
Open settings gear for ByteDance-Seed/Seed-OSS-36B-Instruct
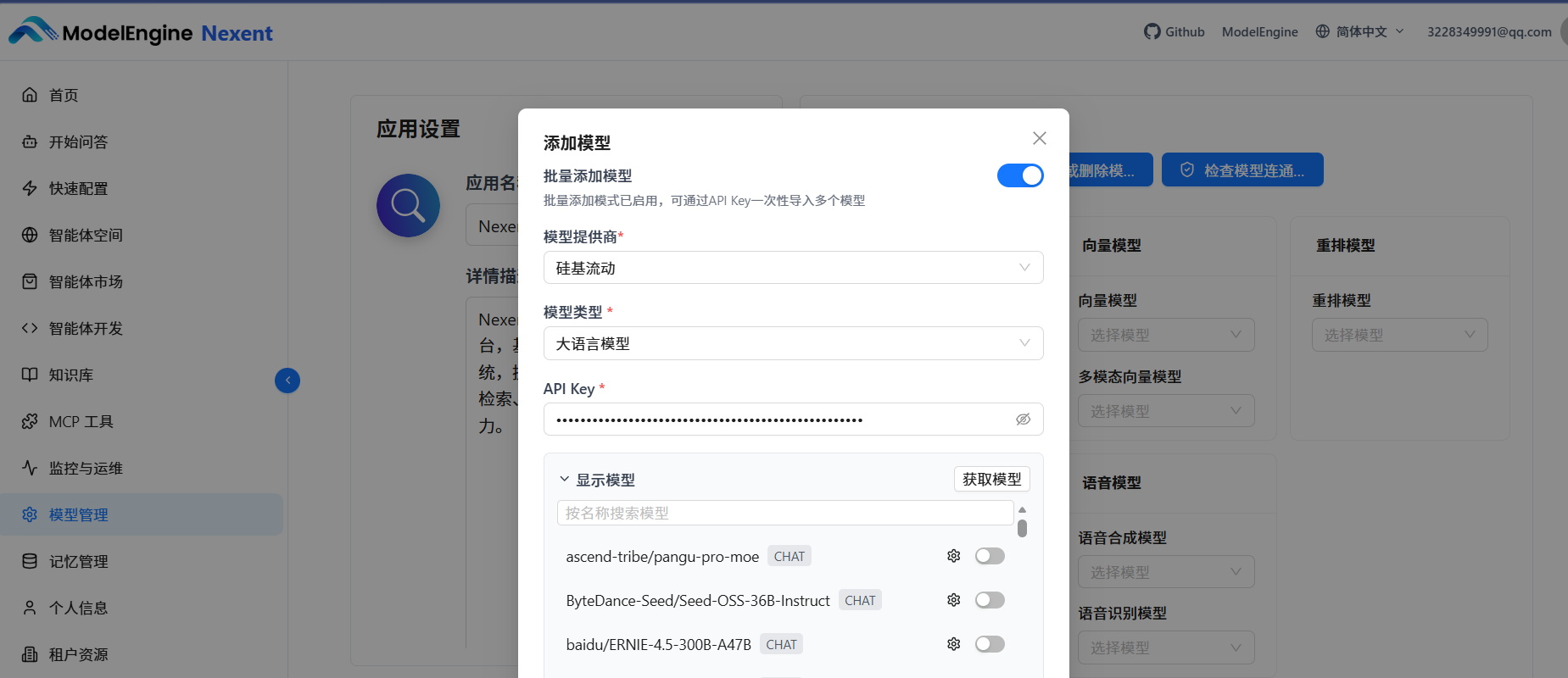[954, 600]
